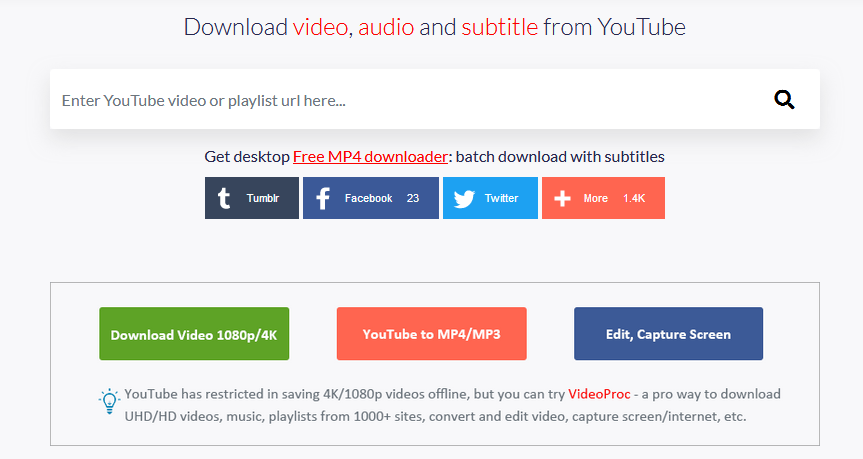Open the Edit, Capture Screen button
Screen dimensions: 863x459
668,334
